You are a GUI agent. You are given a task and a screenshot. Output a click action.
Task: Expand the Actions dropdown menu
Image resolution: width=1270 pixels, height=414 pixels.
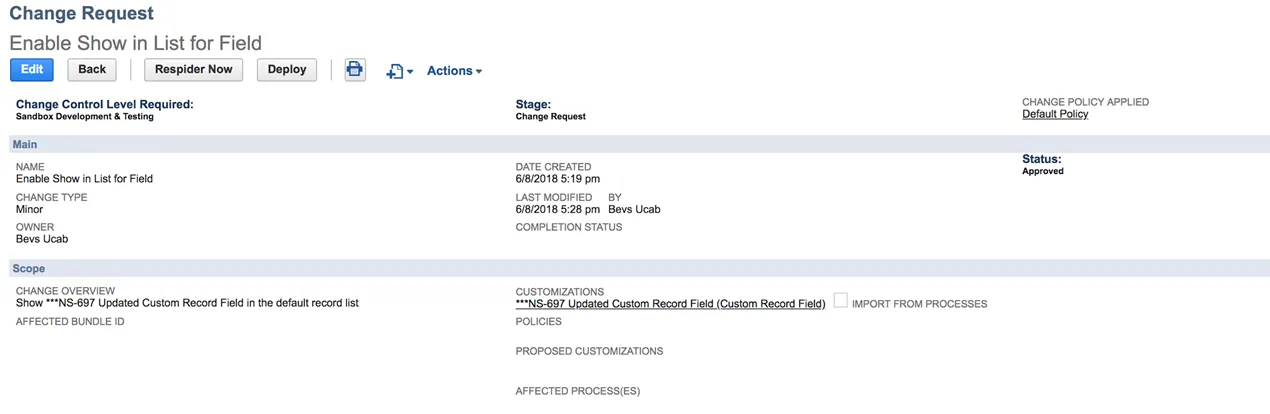[x=454, y=71]
